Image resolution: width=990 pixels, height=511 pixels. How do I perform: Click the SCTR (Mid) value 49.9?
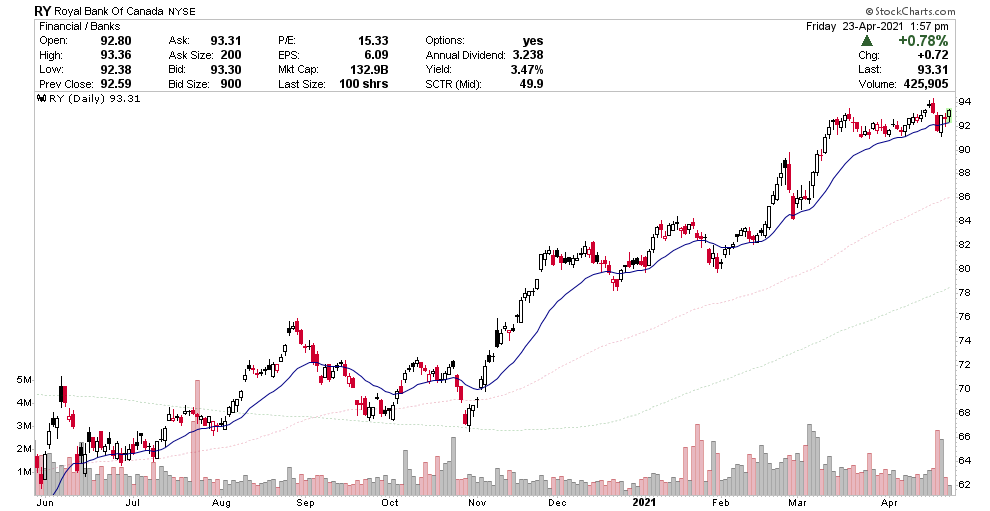point(531,84)
